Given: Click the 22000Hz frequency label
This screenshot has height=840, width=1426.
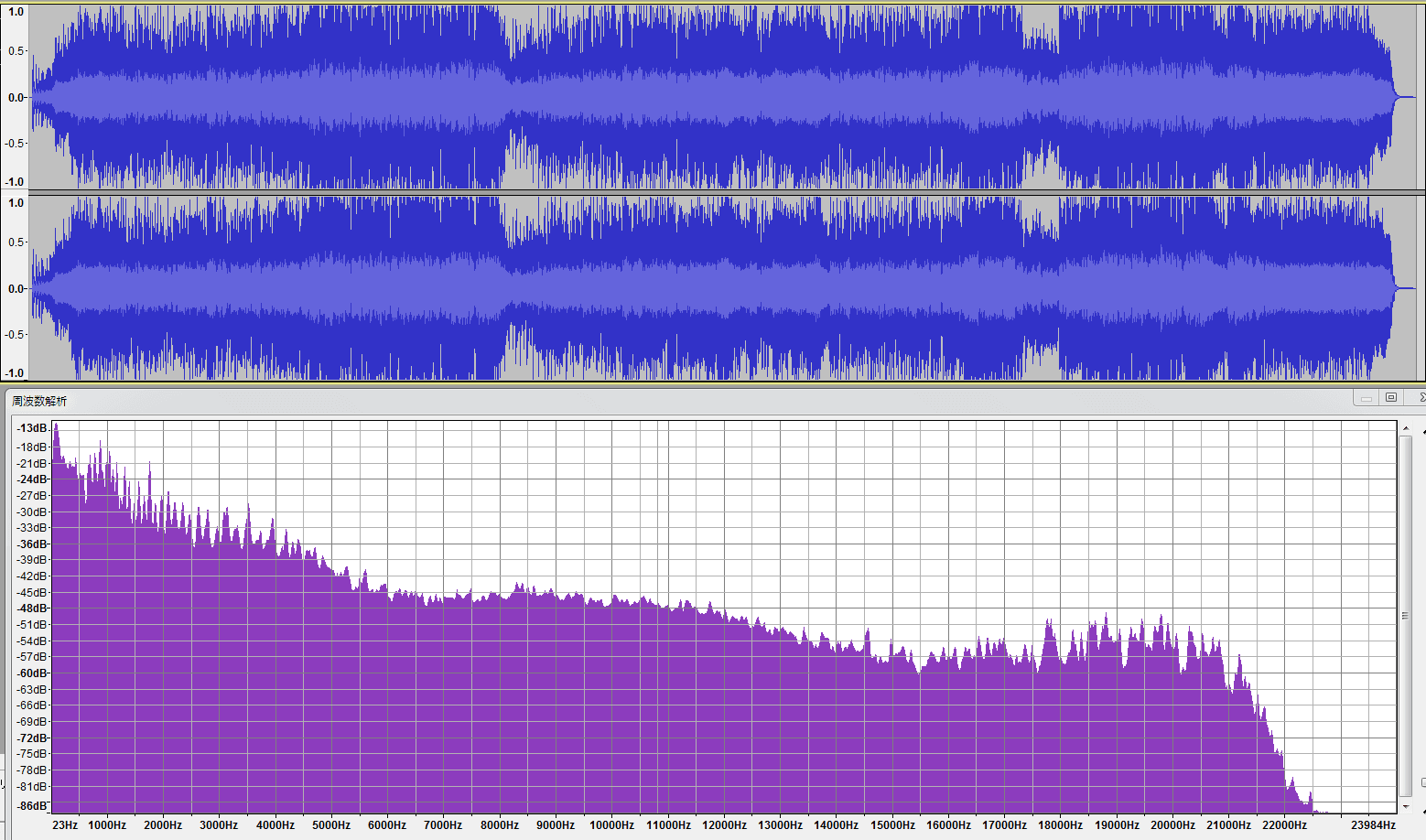Looking at the screenshot, I should point(1284,825).
